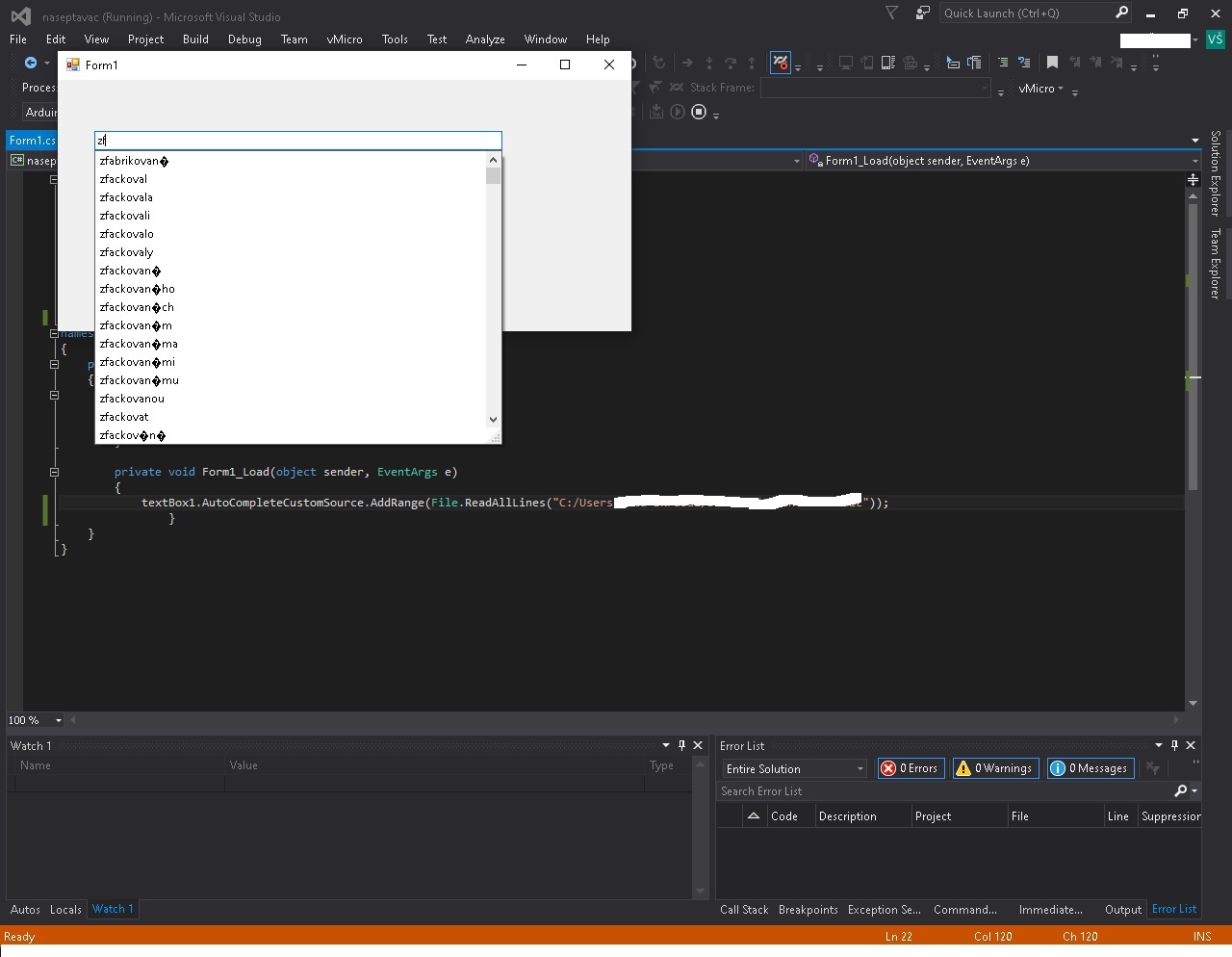Image resolution: width=1232 pixels, height=957 pixels.
Task: Toggle the 0 Messages filter
Action: [1089, 768]
